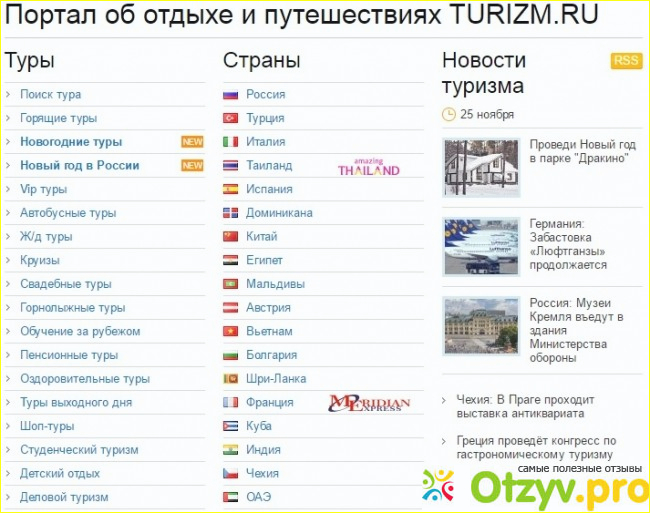This screenshot has width=650, height=513.
Task: Select the Турция country link
Action: click(265, 118)
